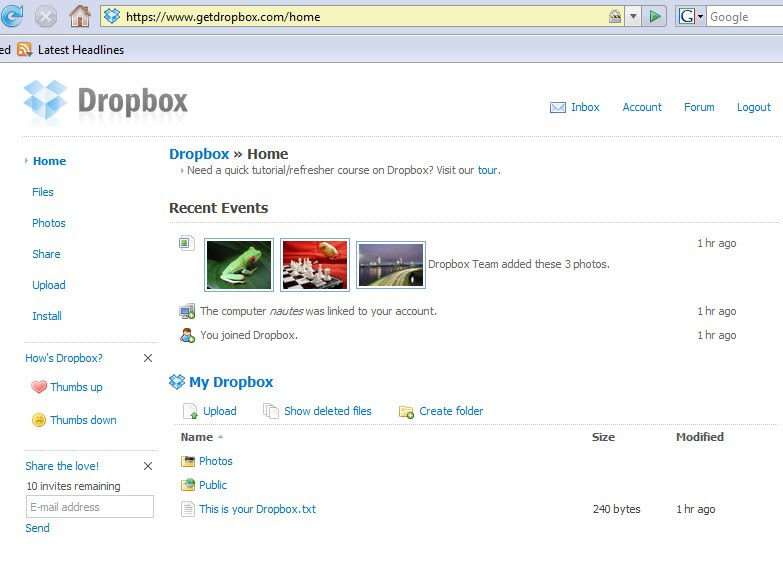The width and height of the screenshot is (783, 568).
Task: Click the photos event file icon
Action: [186, 243]
